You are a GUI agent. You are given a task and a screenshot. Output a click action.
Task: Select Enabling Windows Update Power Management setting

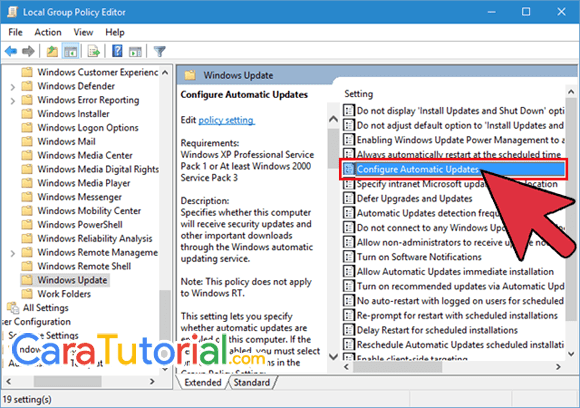pos(453,140)
